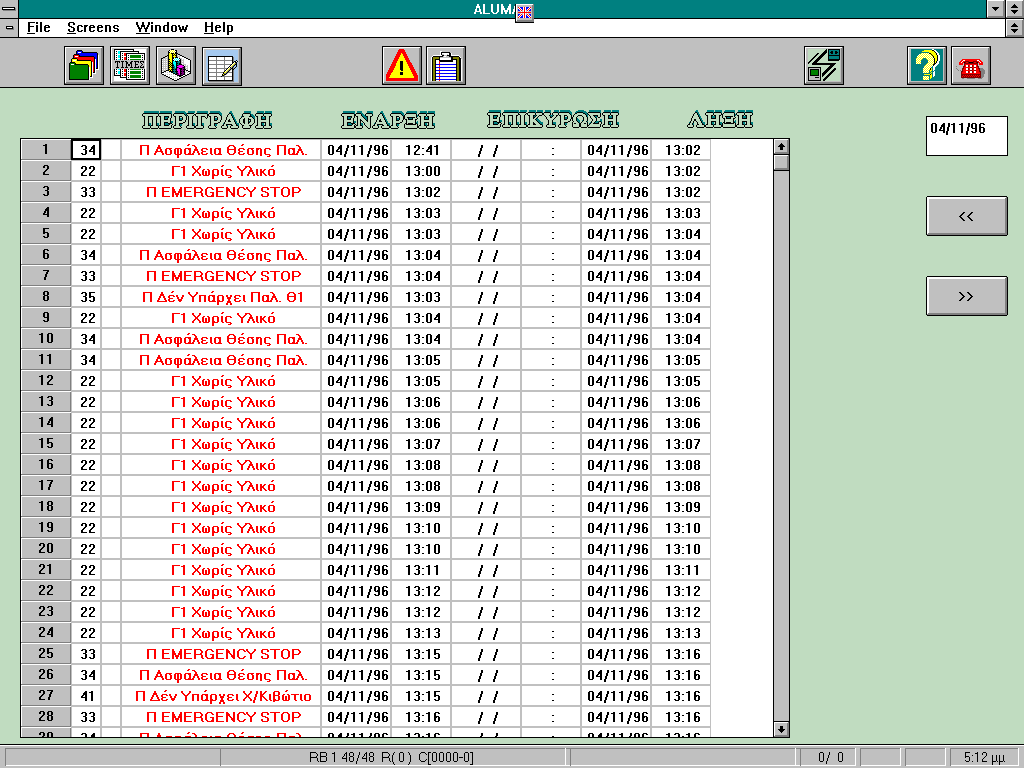1024x768 pixels.
Task: Click the UK flag language icon
Action: click(525, 10)
